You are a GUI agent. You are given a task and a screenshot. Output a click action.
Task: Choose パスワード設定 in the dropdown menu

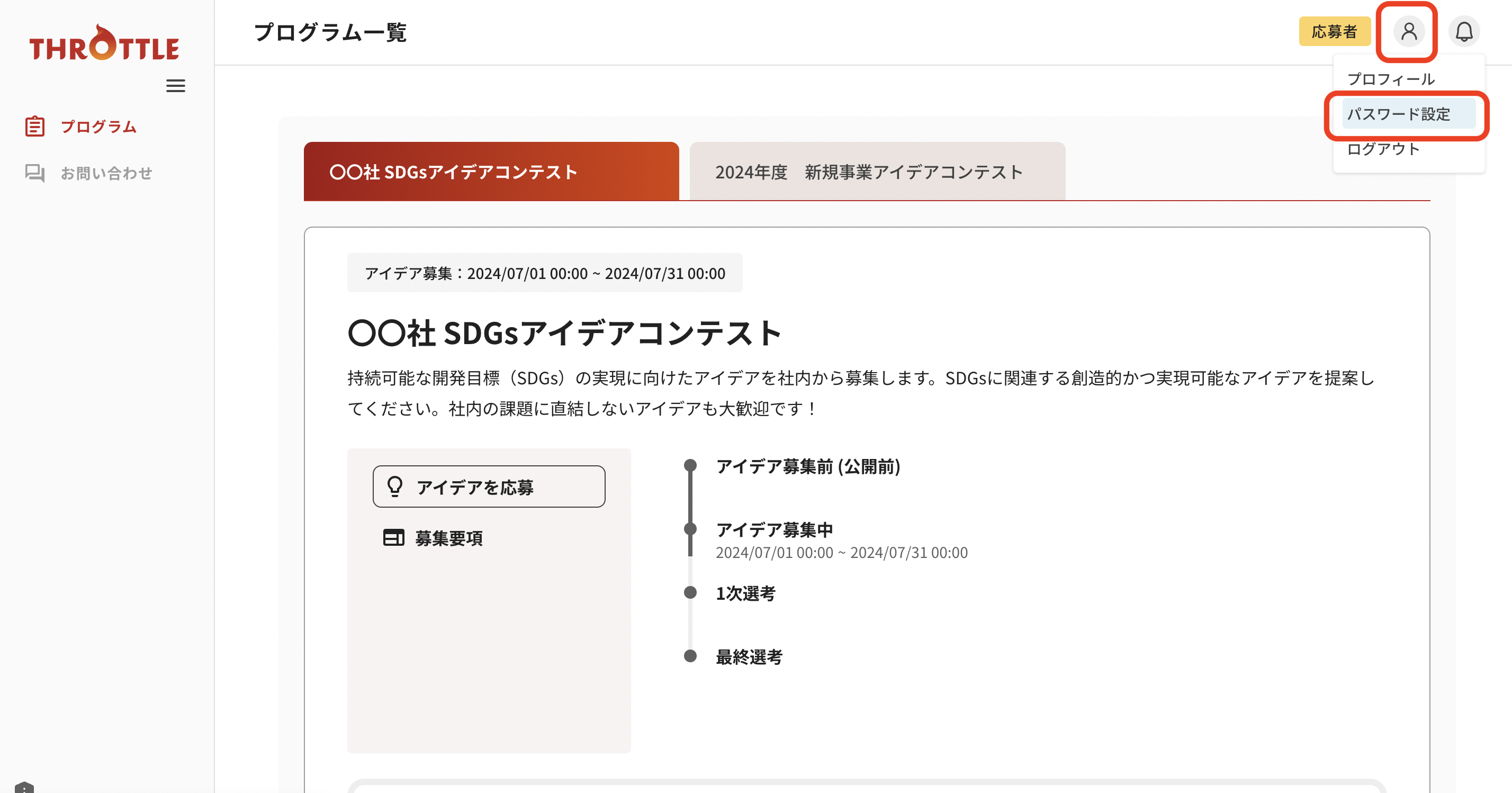coord(1408,114)
